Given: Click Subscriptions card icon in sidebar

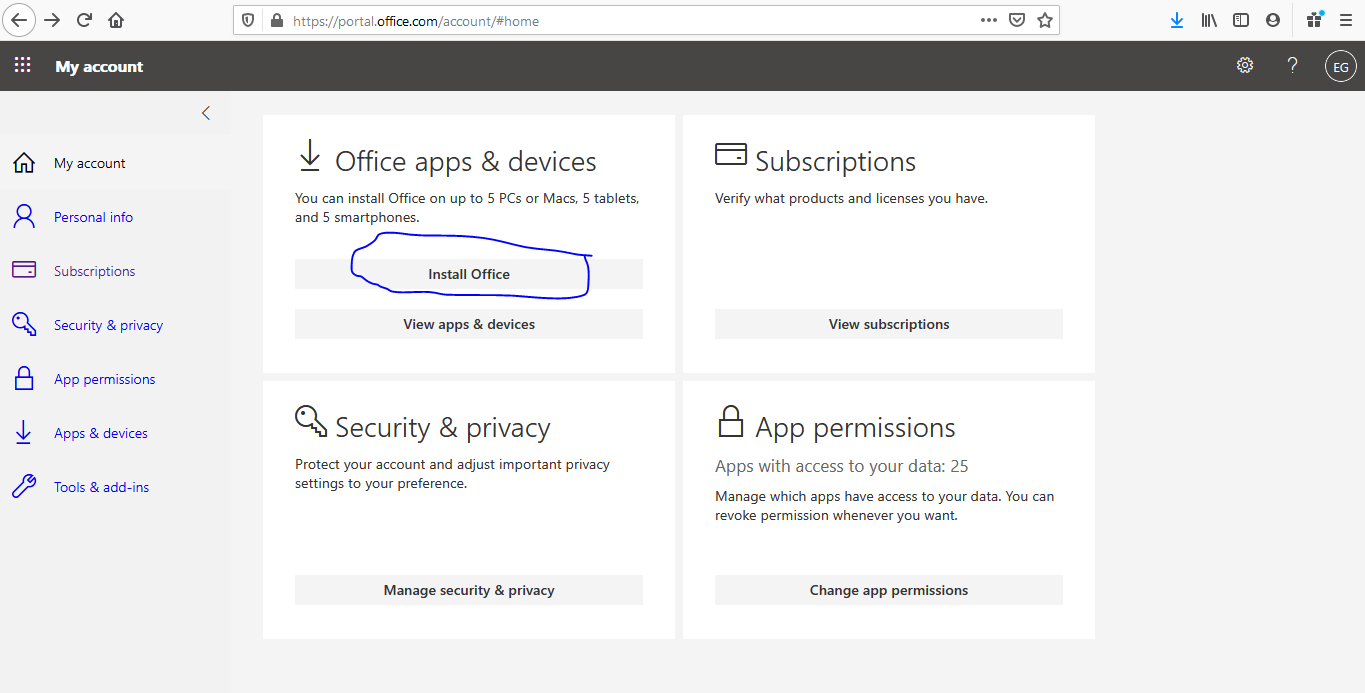Looking at the screenshot, I should point(24,270).
